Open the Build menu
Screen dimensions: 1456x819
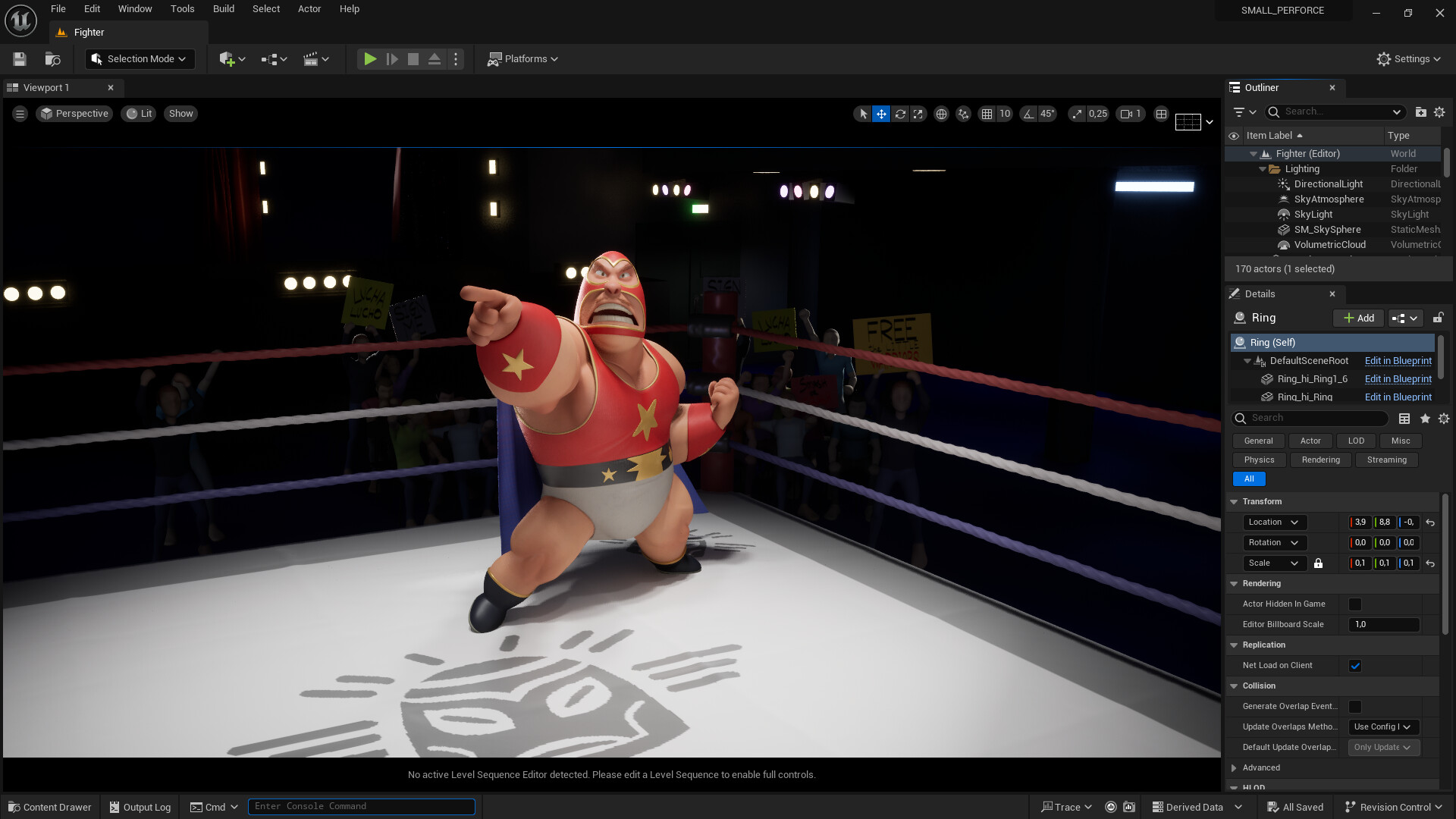coord(223,9)
